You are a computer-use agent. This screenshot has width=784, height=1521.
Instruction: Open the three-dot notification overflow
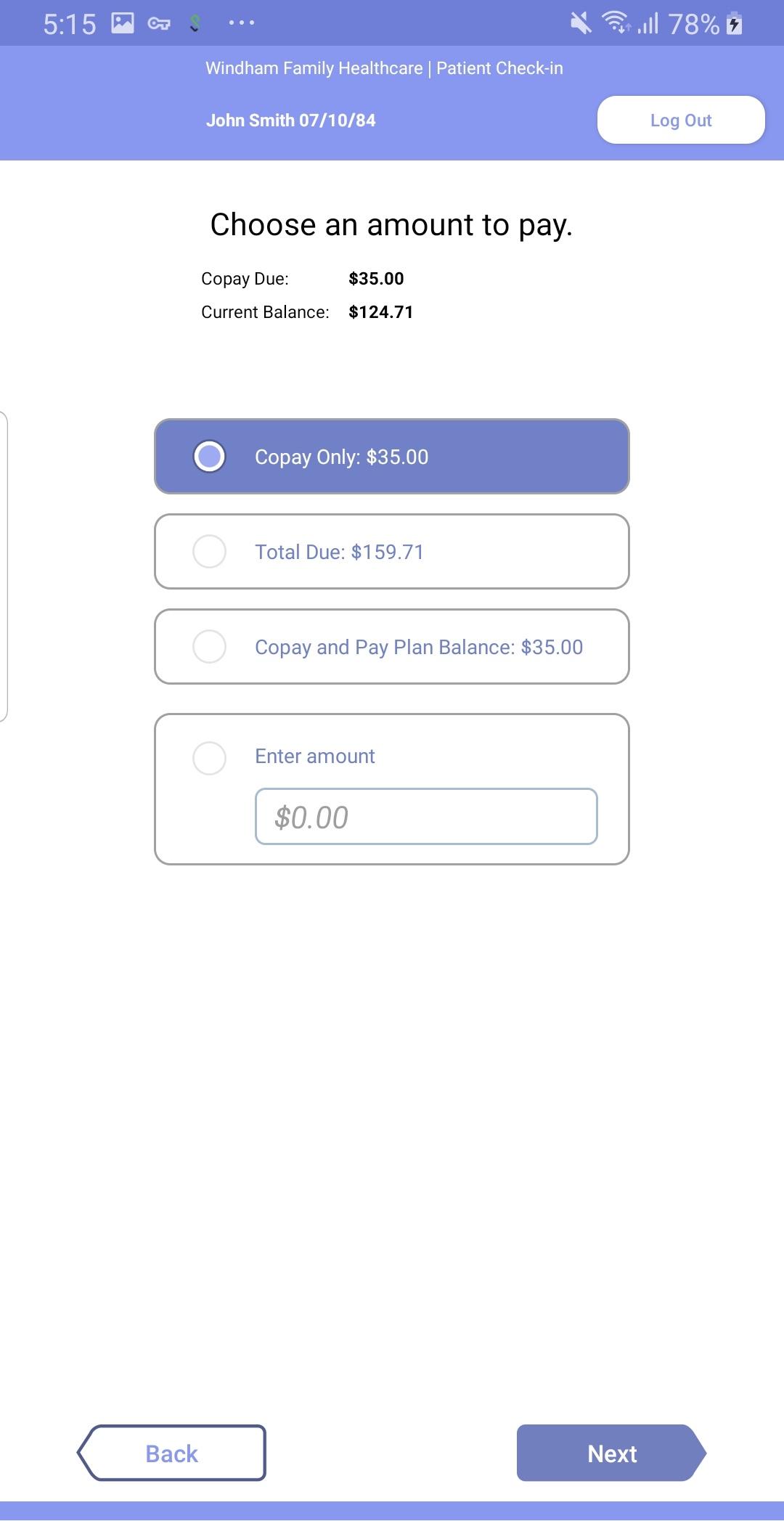[241, 23]
